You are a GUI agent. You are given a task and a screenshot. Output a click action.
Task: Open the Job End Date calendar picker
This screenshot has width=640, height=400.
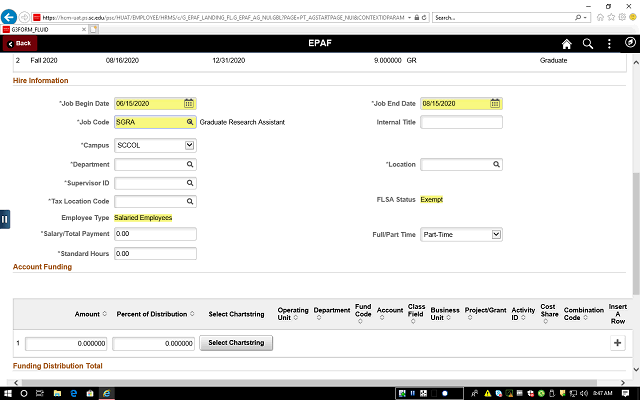[x=495, y=103]
